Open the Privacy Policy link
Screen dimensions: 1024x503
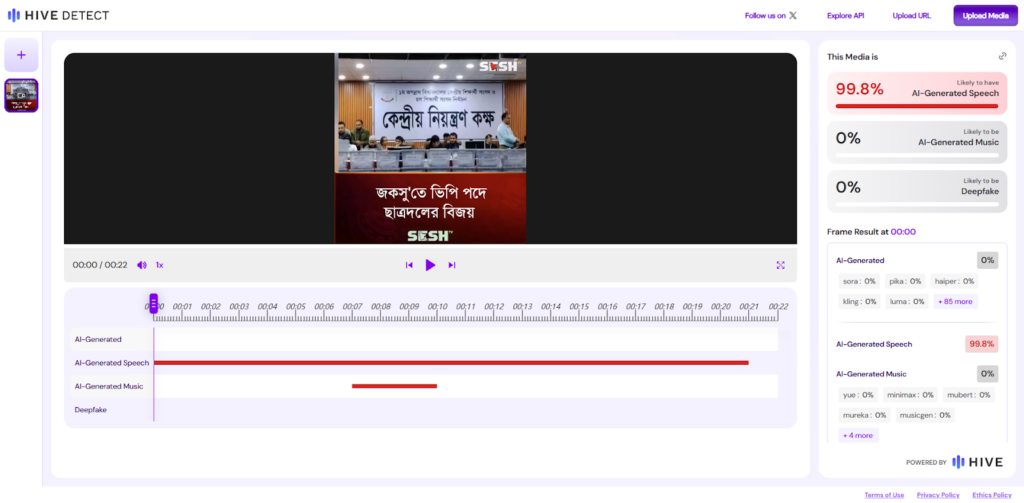point(937,495)
